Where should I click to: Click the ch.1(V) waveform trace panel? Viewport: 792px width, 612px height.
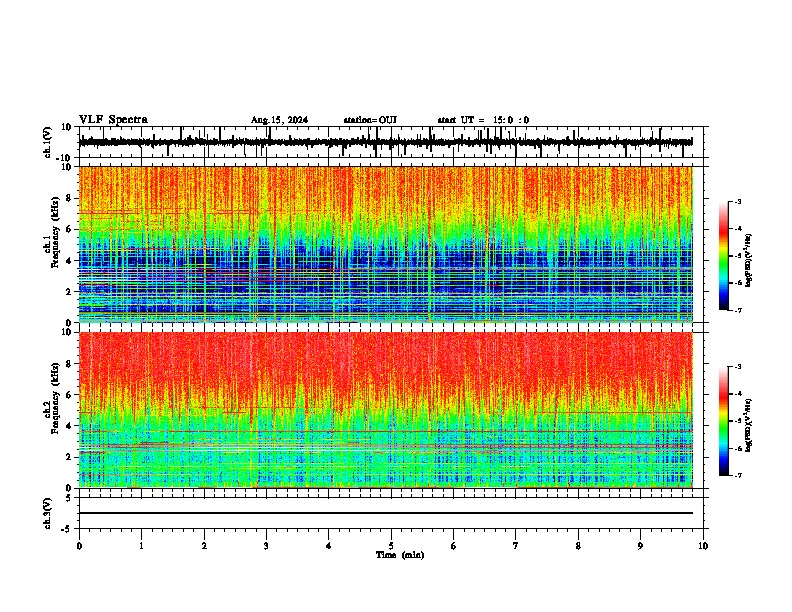(391, 142)
